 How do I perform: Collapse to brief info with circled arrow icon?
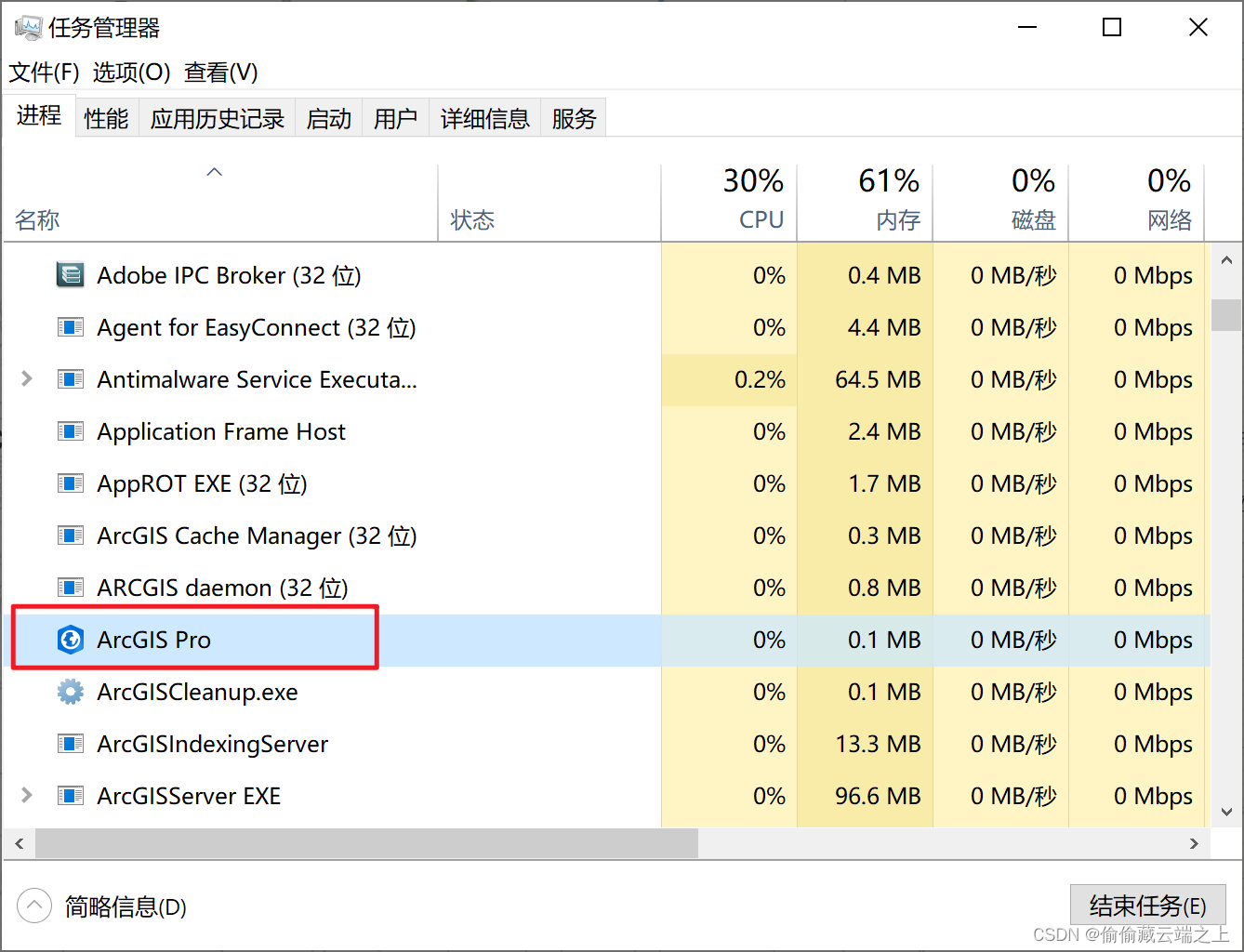pos(34,906)
